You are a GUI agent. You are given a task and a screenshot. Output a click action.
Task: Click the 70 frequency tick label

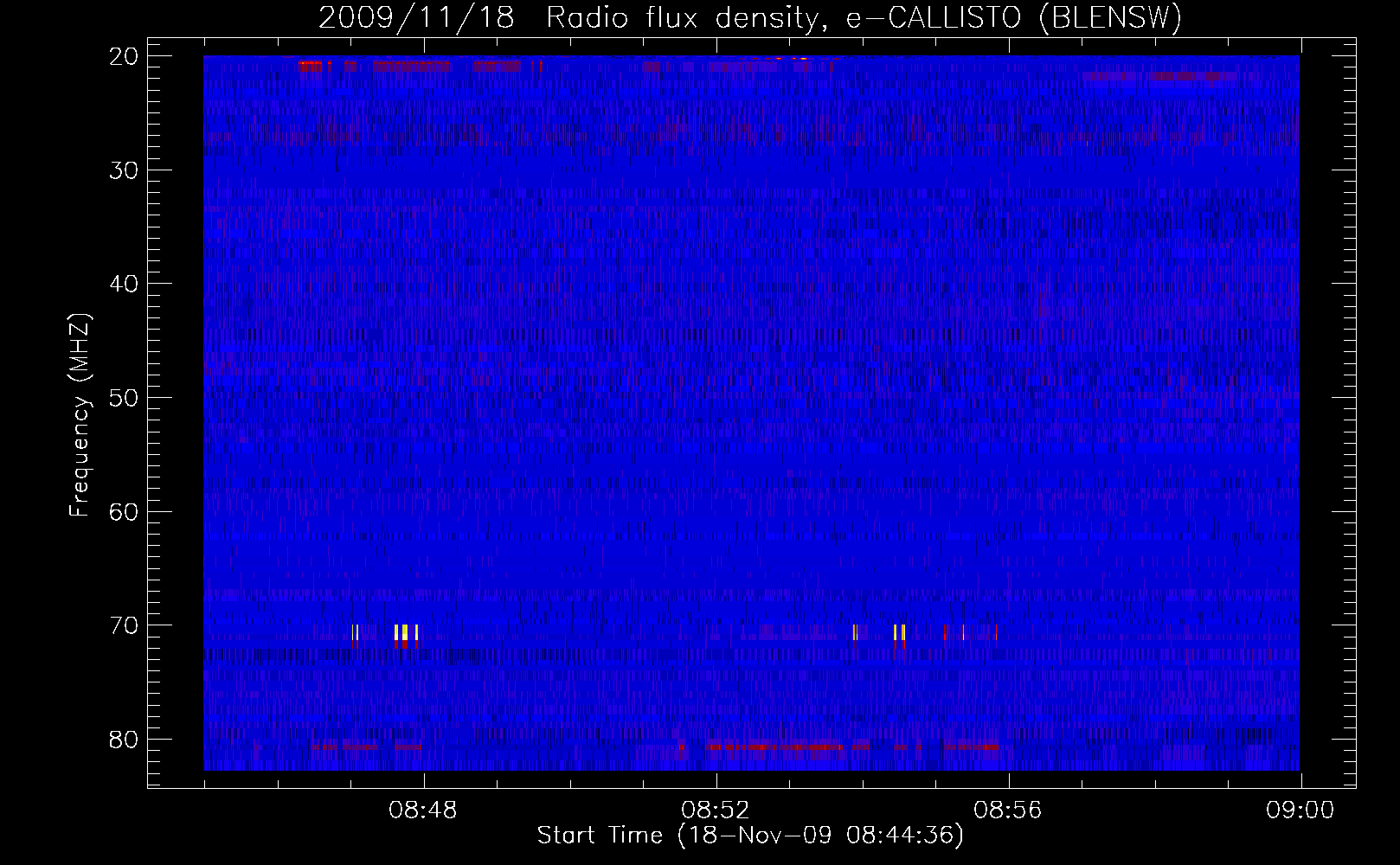pyautogui.click(x=125, y=625)
